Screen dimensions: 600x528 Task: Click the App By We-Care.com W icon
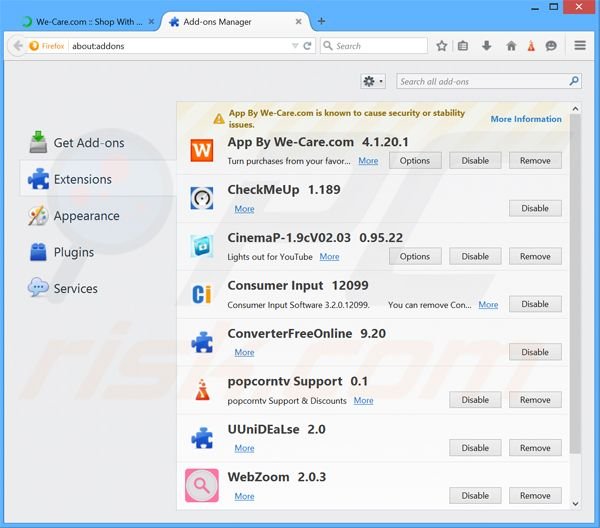tap(202, 150)
